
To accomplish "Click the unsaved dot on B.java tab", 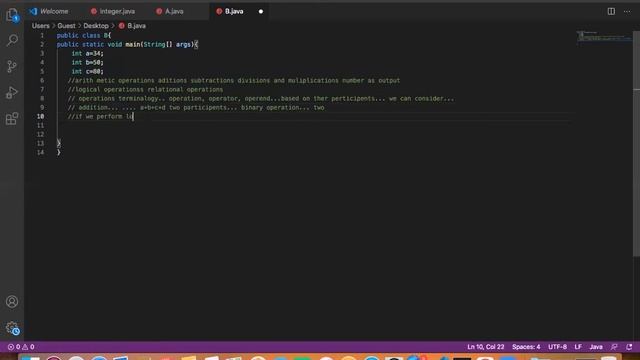I will tap(261, 11).
